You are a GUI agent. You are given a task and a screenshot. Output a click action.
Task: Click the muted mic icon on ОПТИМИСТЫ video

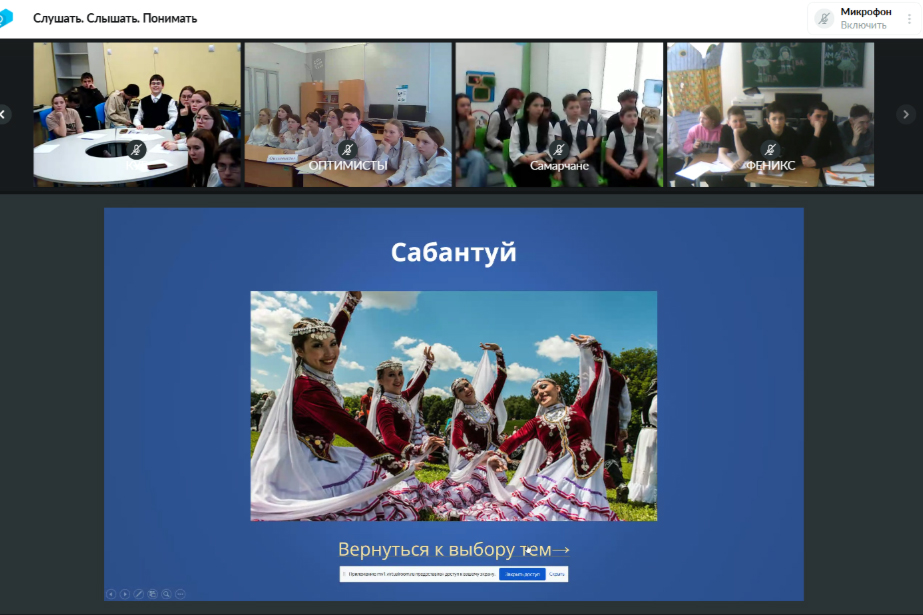tap(348, 150)
